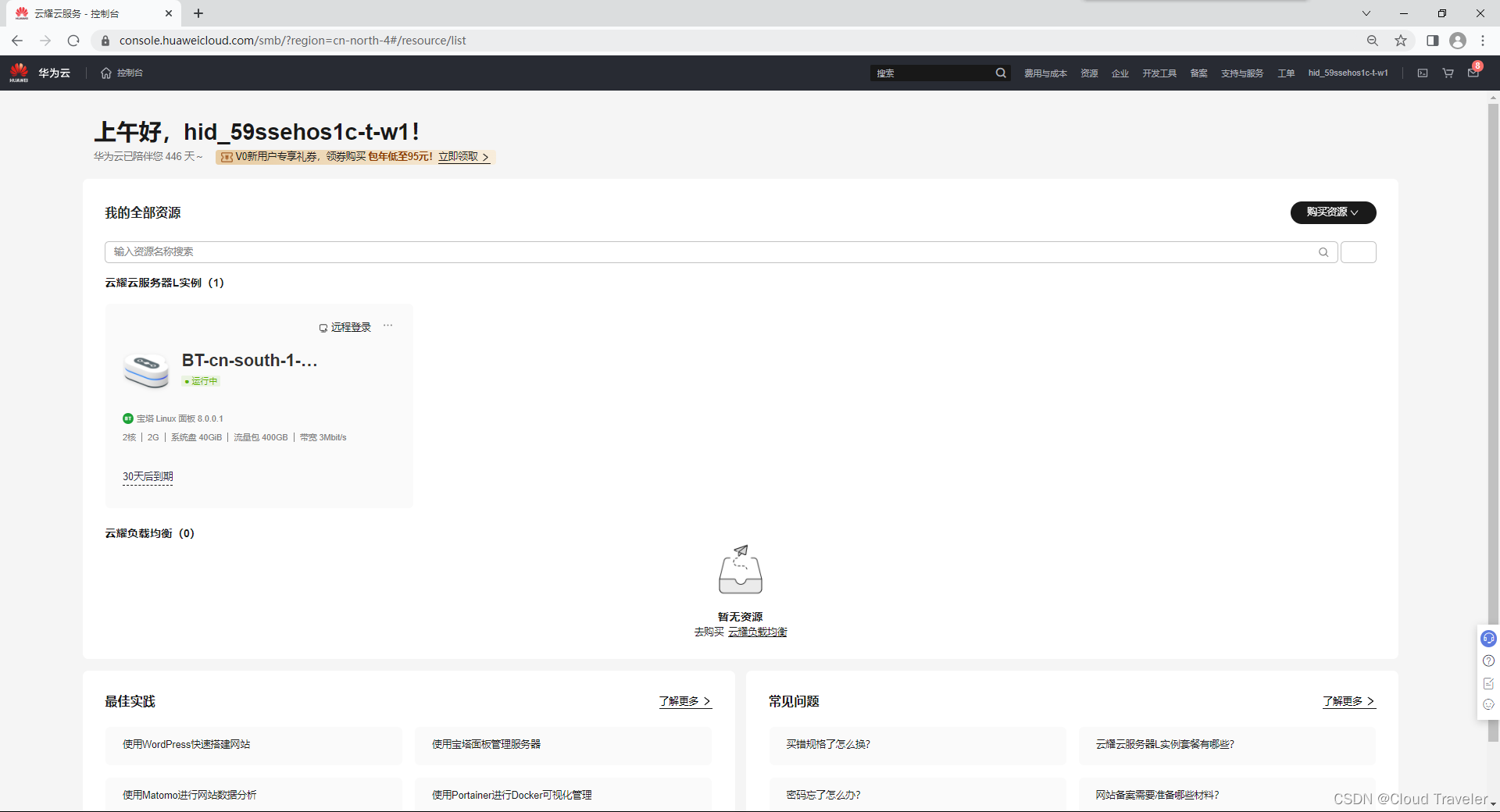The width and height of the screenshot is (1500, 812).
Task: Click the browser address bar URL
Action: [x=292, y=41]
